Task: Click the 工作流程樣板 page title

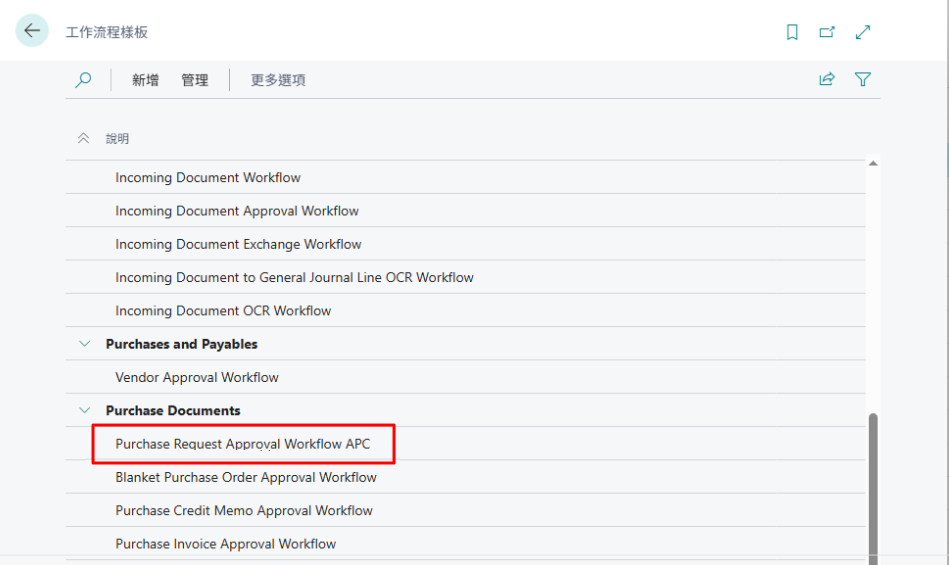Action: [107, 32]
